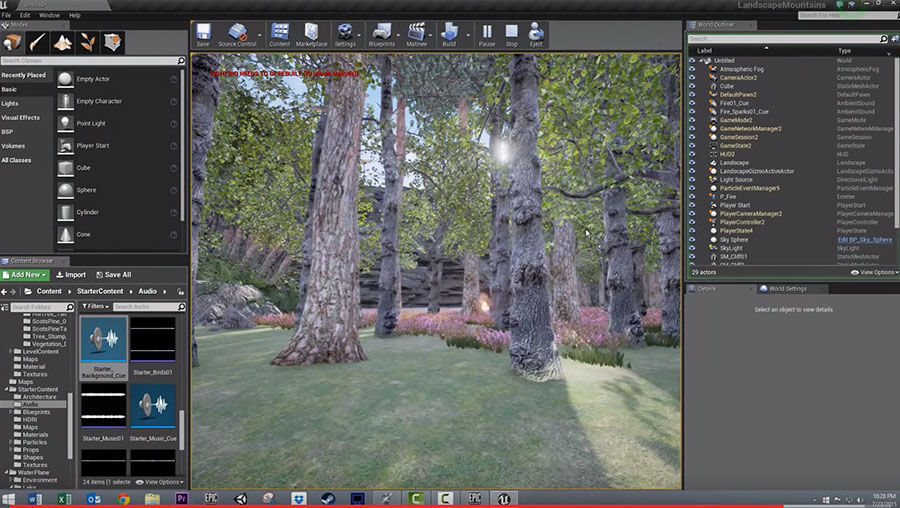Eject from the player controller
This screenshot has width=900, height=508.
[536, 35]
